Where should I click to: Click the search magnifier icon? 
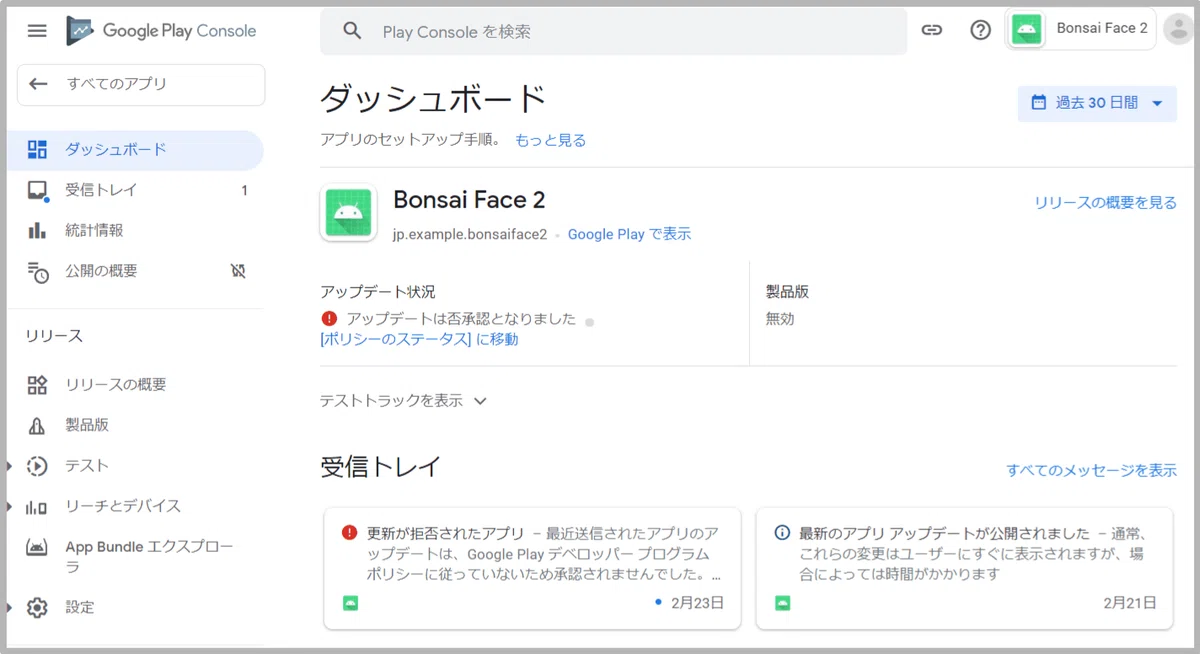tap(352, 31)
